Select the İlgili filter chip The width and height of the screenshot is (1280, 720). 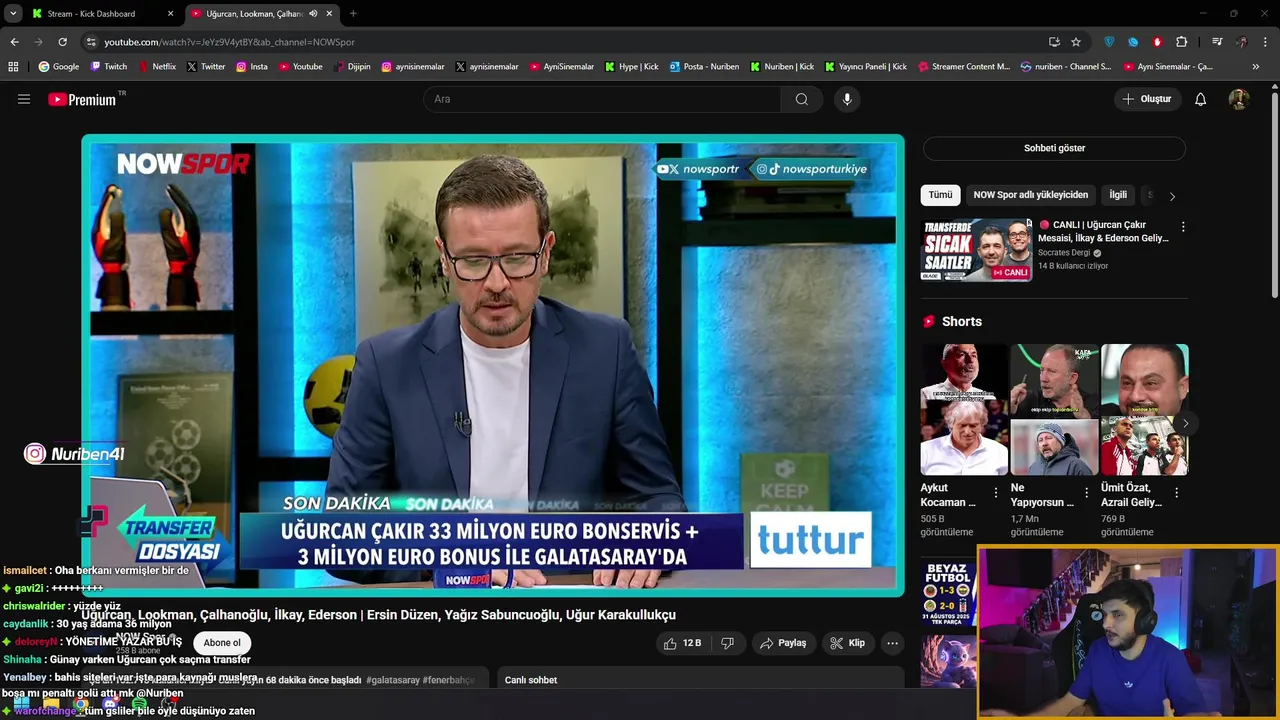tap(1118, 195)
